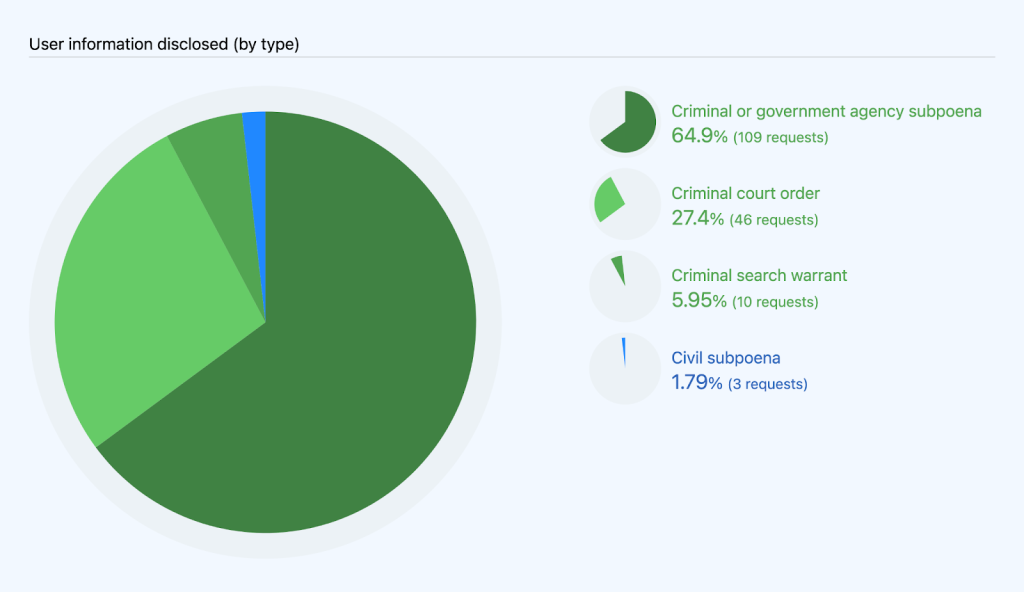Click the Criminal court order mini pie icon

click(624, 204)
